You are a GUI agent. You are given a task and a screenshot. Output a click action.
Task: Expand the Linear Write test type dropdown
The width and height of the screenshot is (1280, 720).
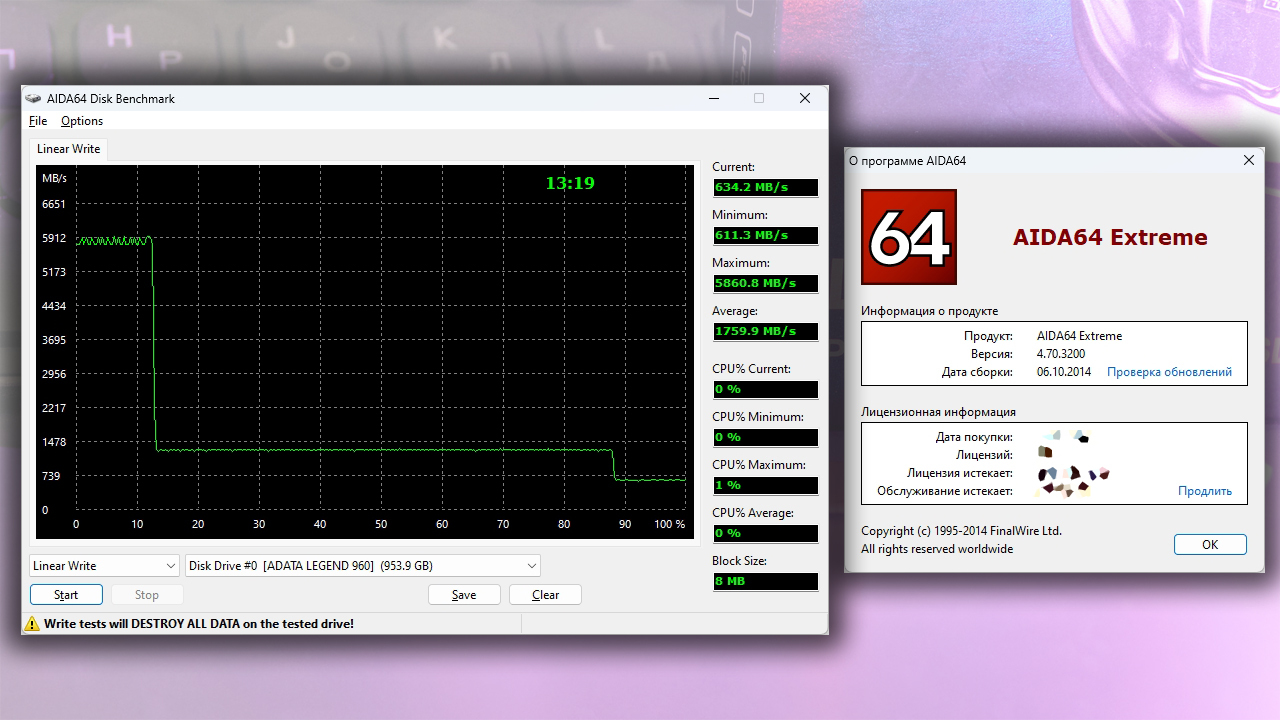pyautogui.click(x=104, y=566)
